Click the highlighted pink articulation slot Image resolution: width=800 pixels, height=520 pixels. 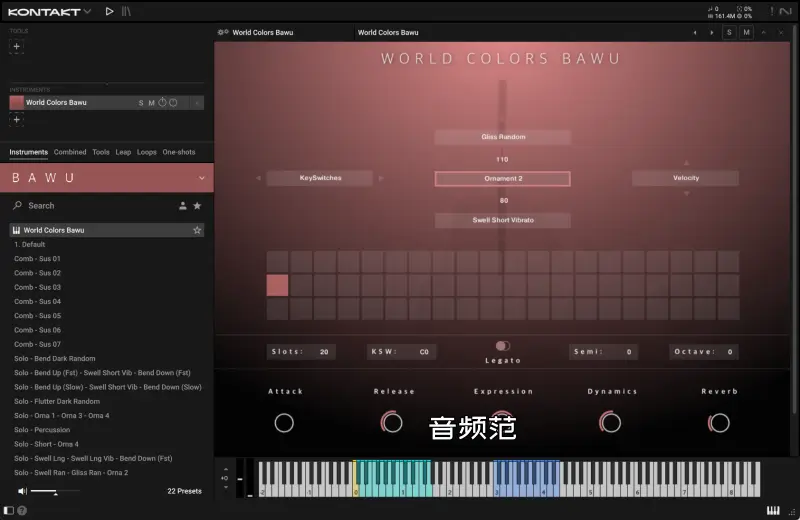click(277, 285)
